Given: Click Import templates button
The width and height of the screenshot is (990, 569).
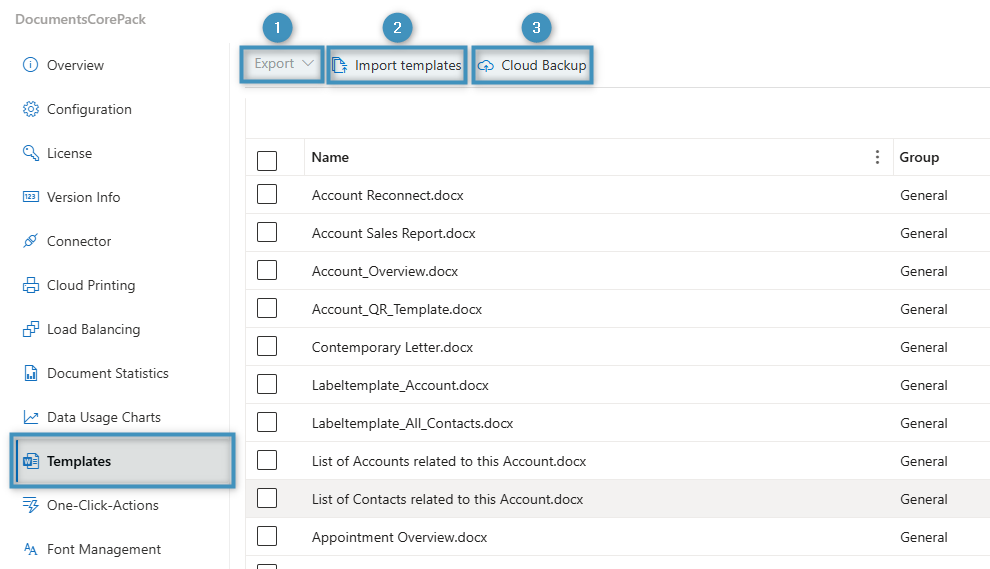Looking at the screenshot, I should 397,65.
